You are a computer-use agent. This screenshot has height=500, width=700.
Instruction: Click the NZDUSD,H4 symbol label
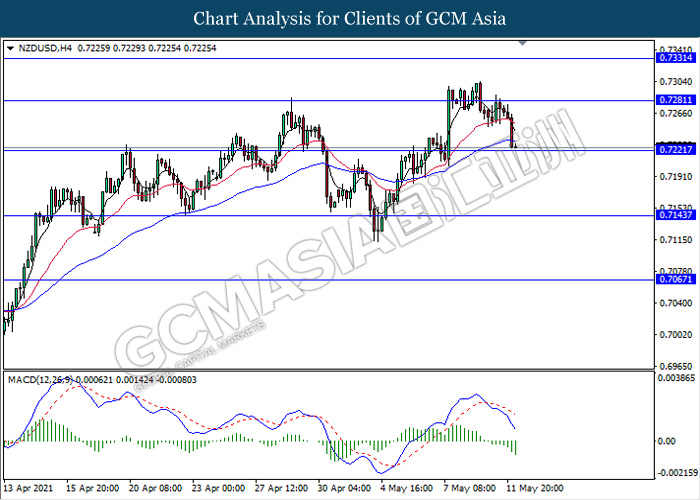[x=45, y=48]
